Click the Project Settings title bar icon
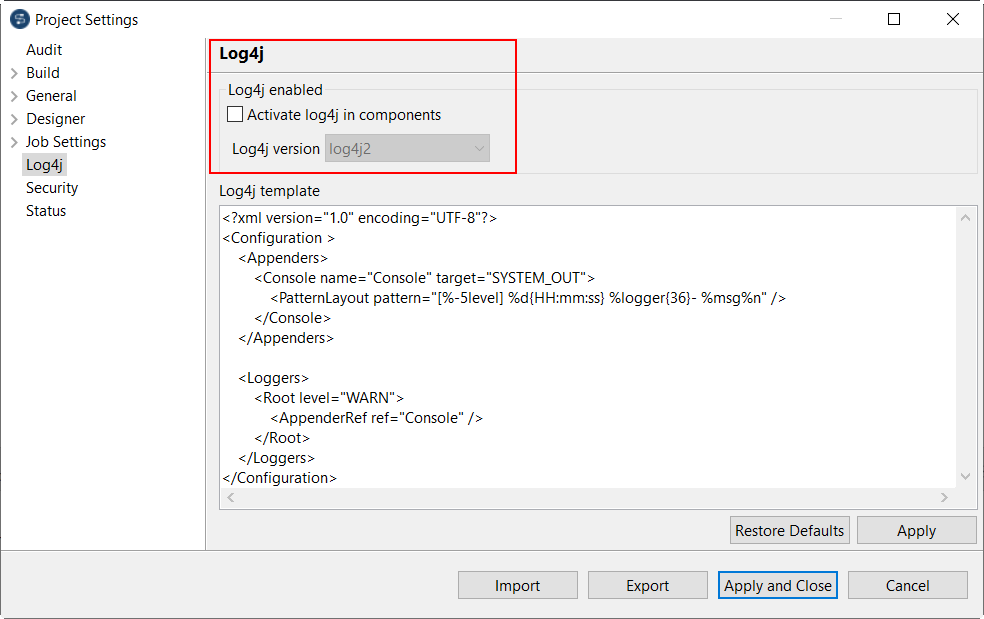 [19, 19]
